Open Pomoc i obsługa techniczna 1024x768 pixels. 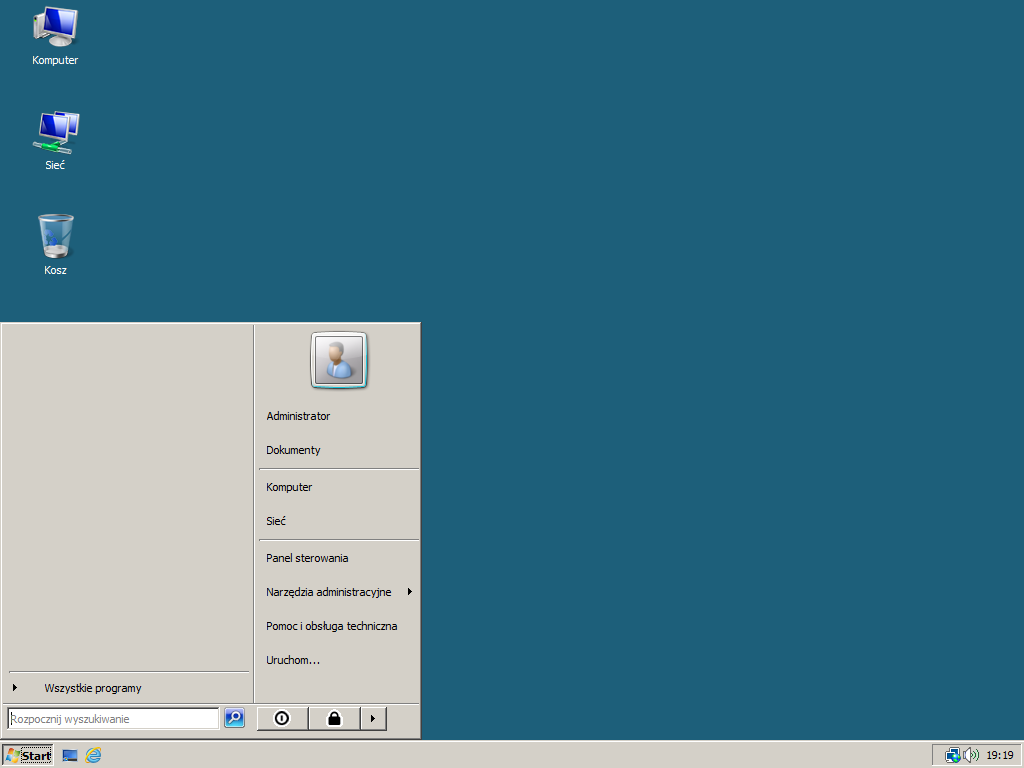pyautogui.click(x=338, y=626)
